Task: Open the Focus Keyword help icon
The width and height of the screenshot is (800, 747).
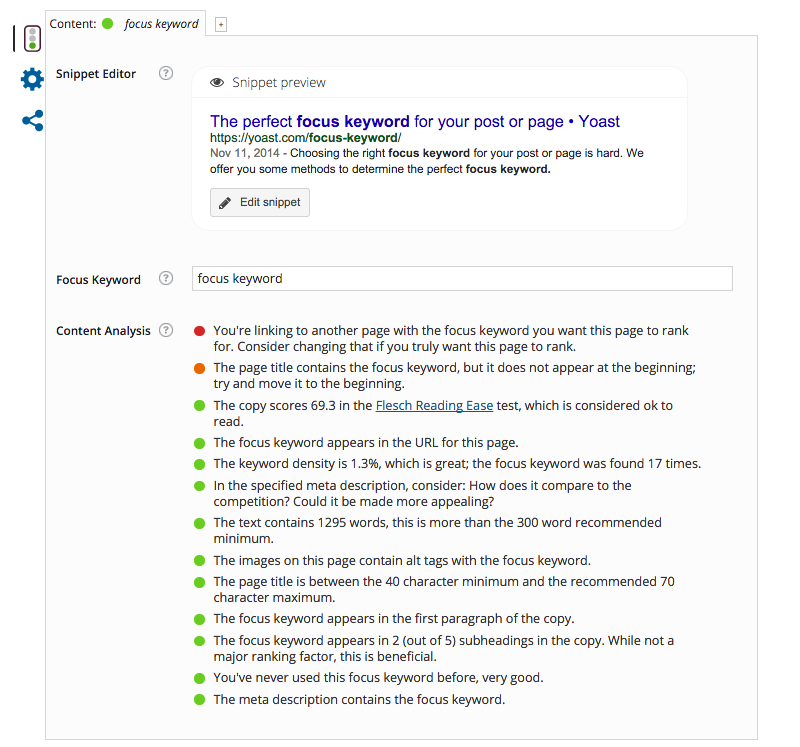Action: pyautogui.click(x=165, y=278)
